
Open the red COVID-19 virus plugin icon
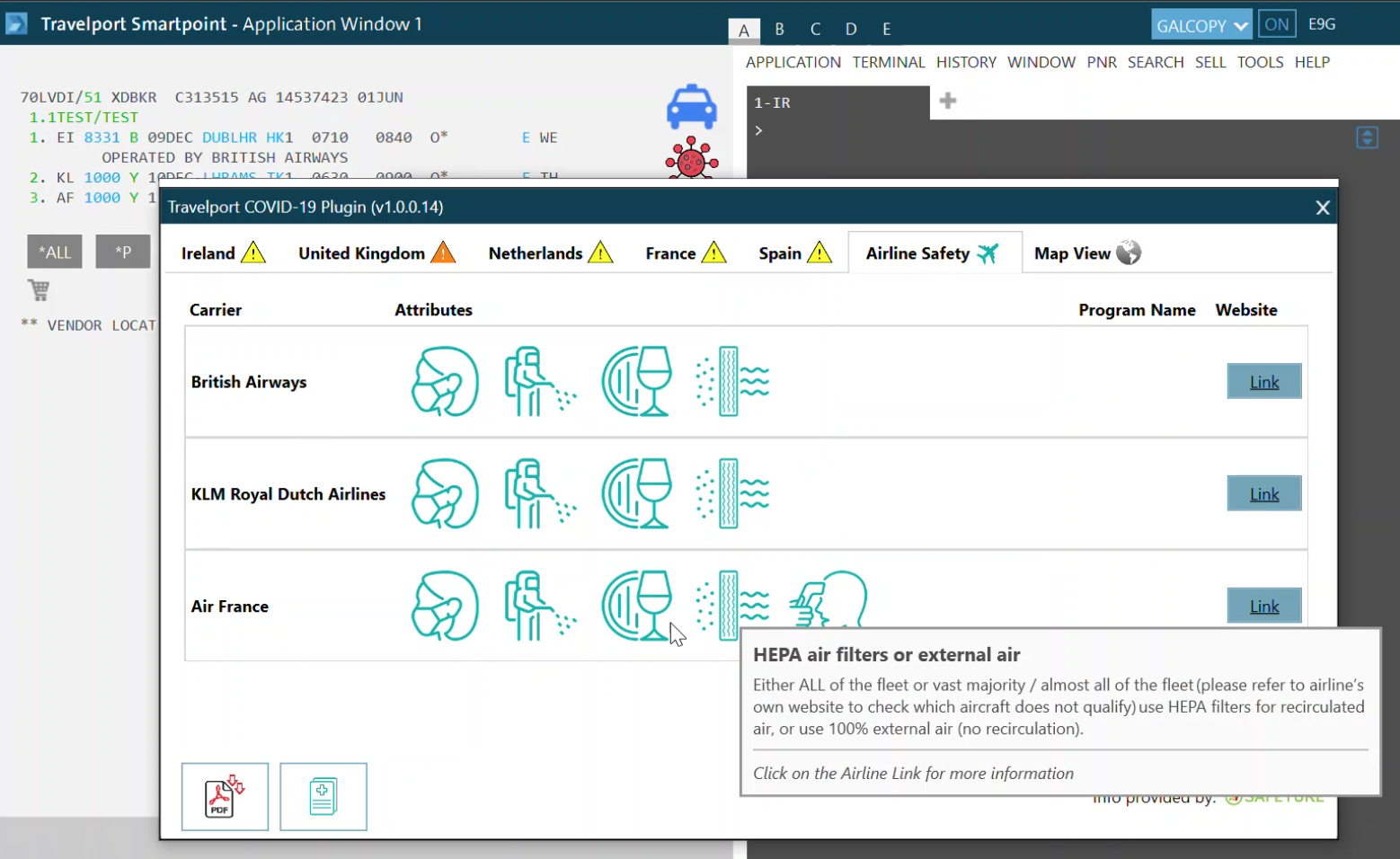pyautogui.click(x=691, y=157)
